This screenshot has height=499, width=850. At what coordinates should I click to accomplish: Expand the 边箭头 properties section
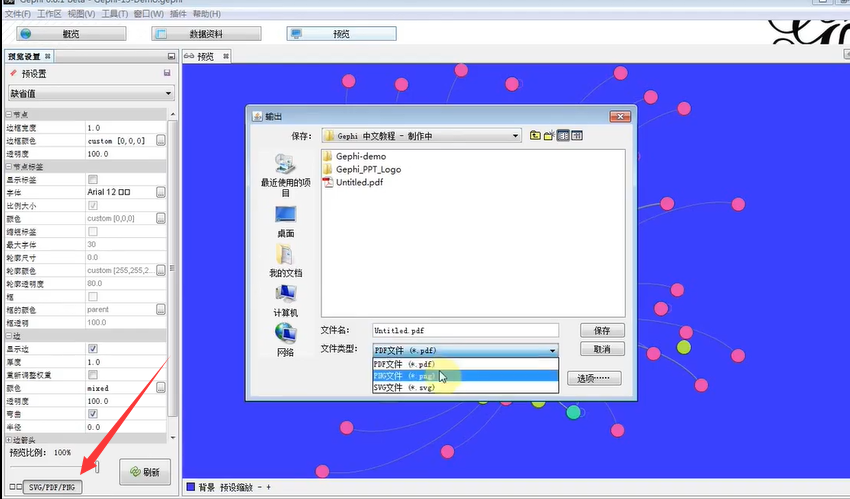tap(9, 440)
